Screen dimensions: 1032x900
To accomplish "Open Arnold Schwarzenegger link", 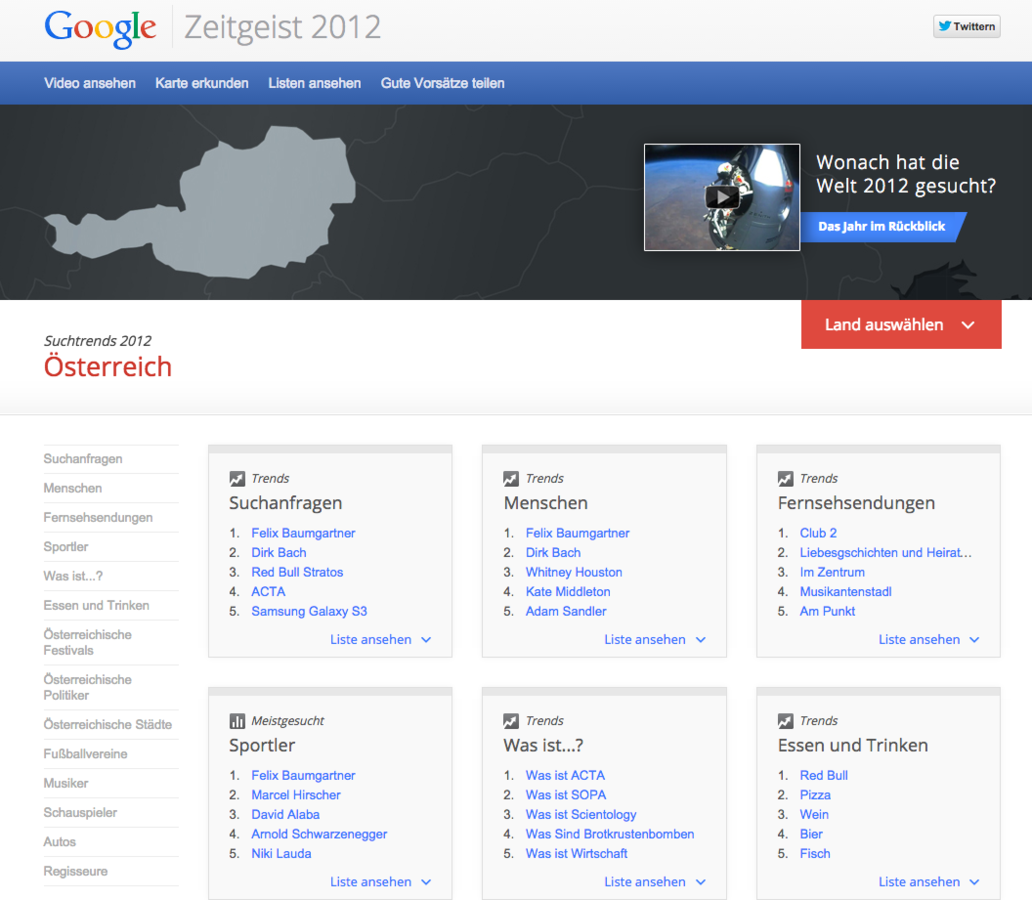I will 319,834.
